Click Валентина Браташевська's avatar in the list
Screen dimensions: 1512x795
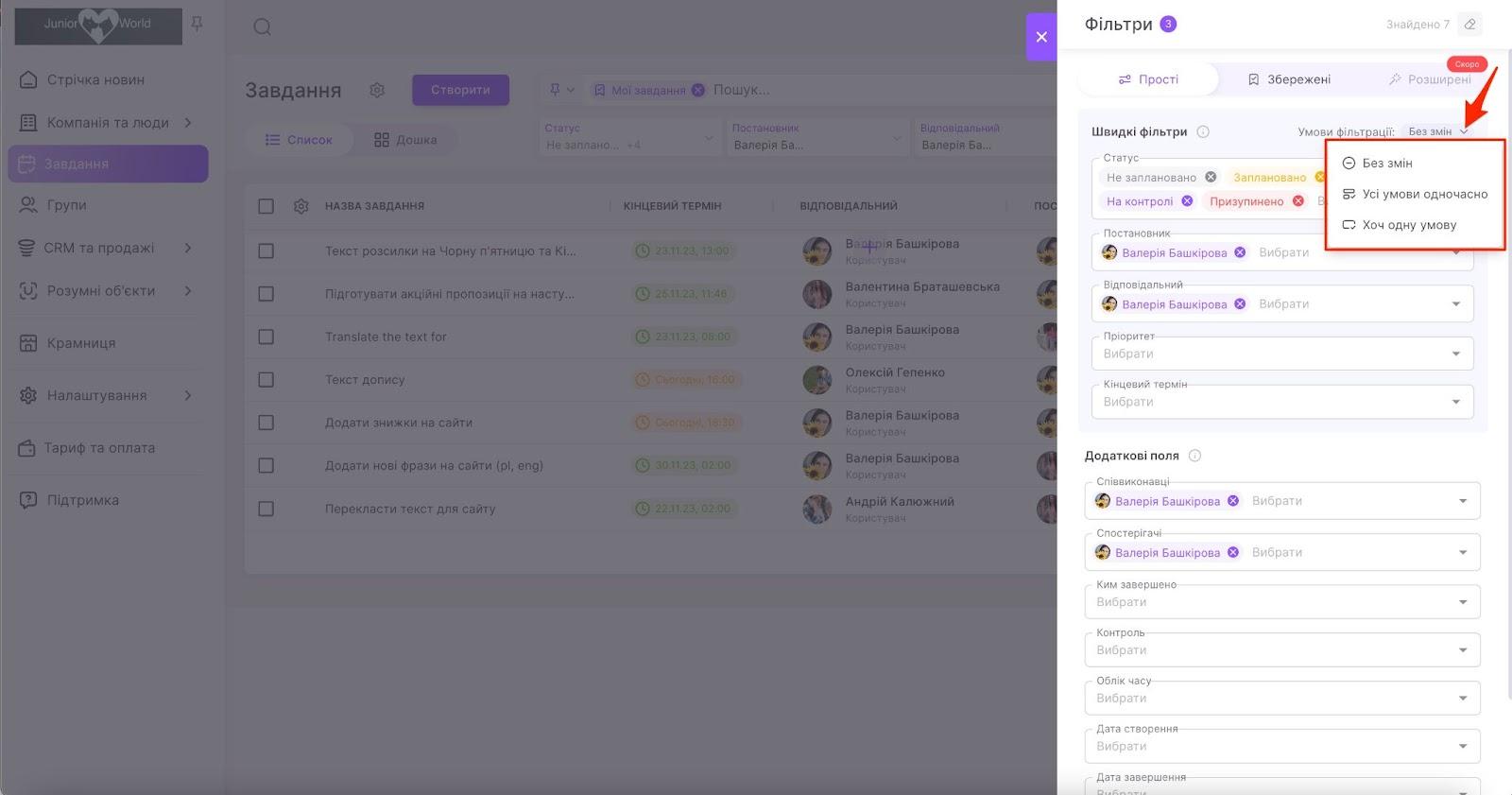(x=817, y=294)
